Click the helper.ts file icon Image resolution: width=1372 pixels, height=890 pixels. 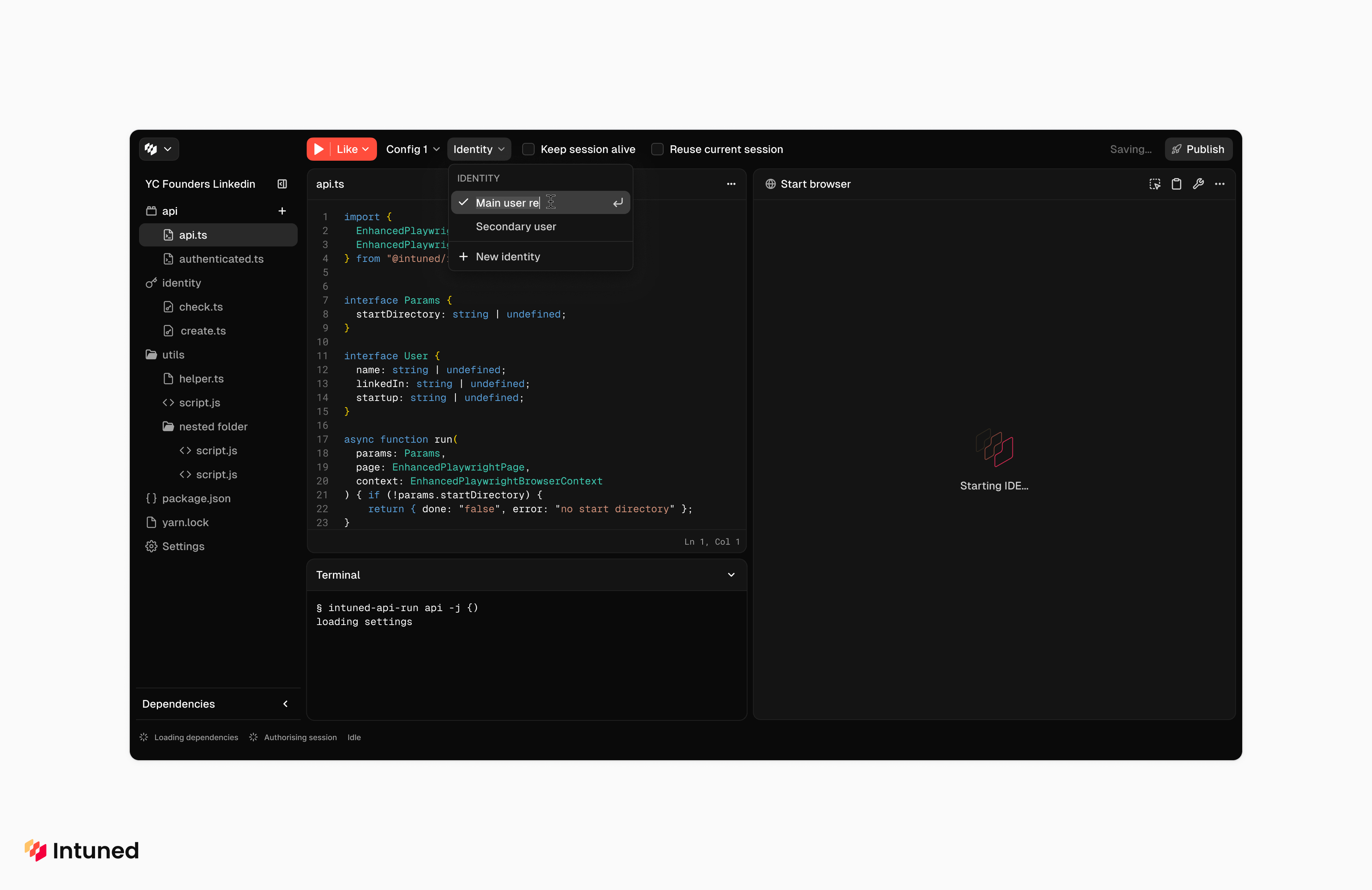(168, 379)
